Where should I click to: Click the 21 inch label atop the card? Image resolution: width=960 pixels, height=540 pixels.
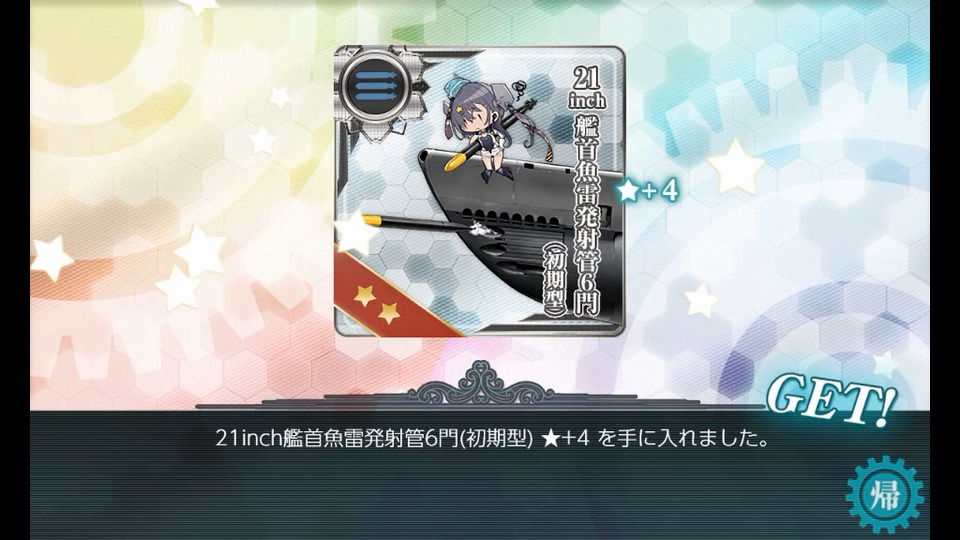[x=588, y=87]
